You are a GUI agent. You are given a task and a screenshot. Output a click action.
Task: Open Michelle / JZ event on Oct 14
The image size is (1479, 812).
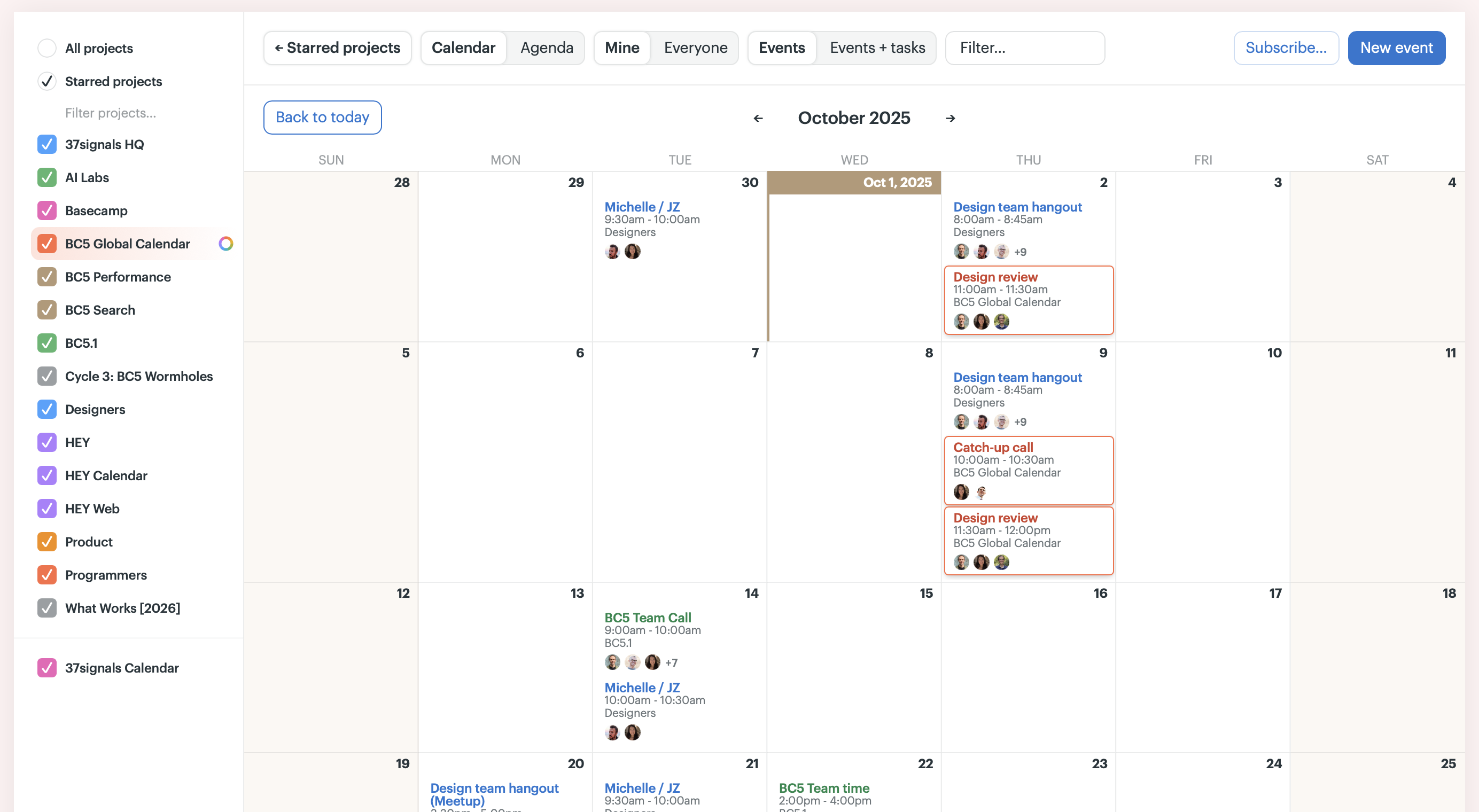642,688
